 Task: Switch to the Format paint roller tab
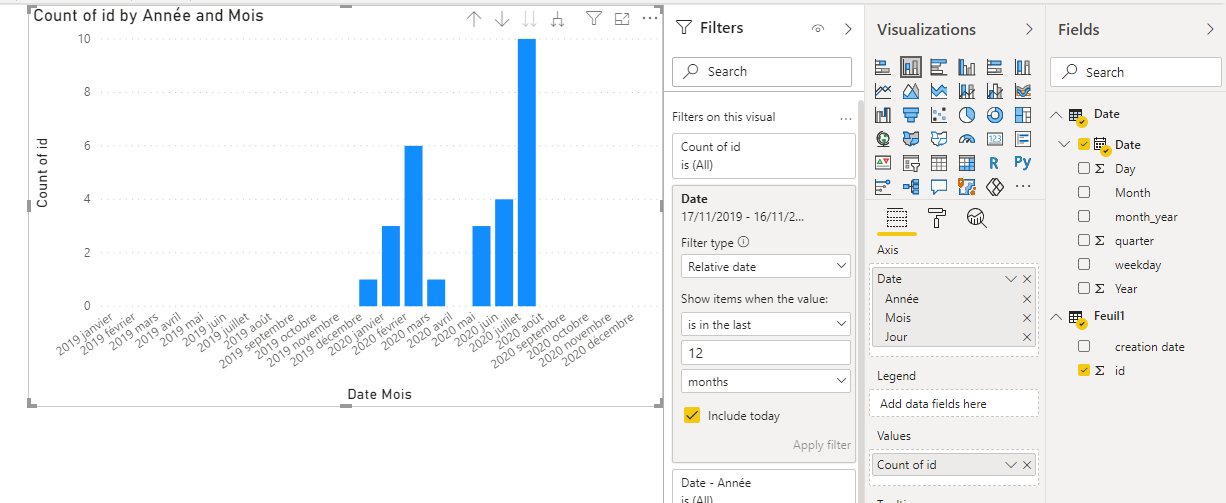pos(937,217)
